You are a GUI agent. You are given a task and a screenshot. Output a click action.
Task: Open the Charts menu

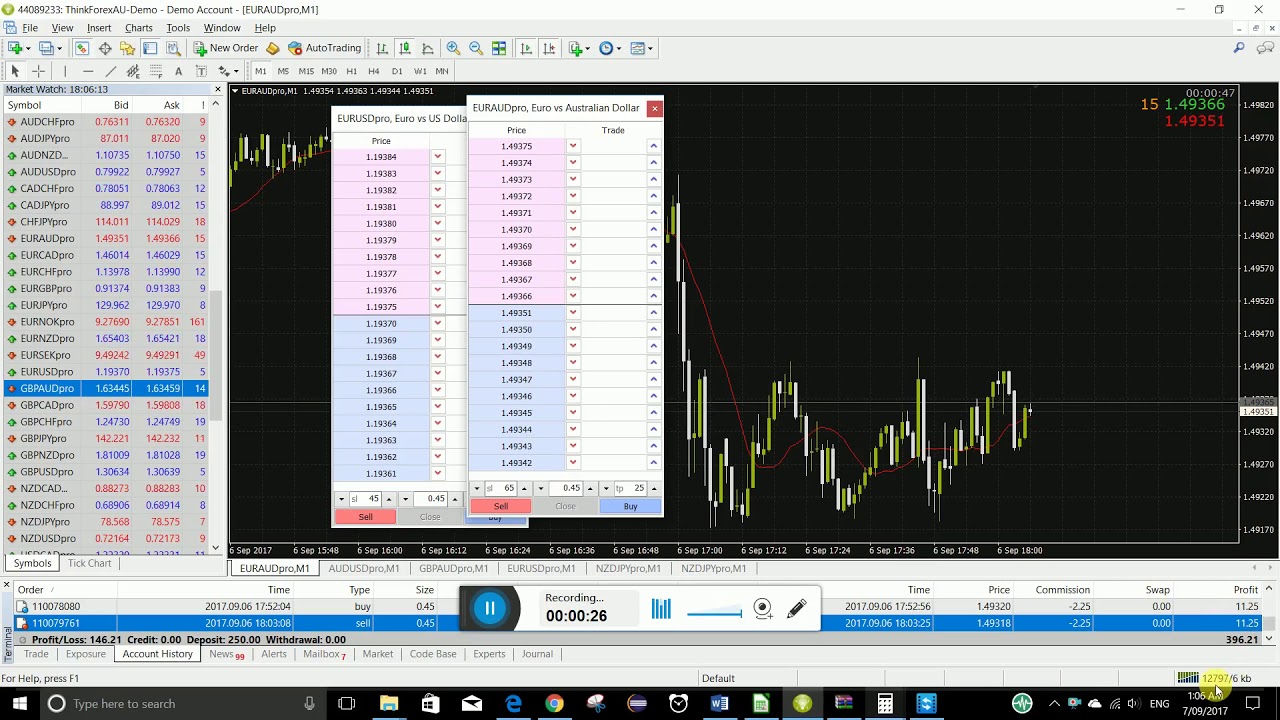(x=139, y=28)
